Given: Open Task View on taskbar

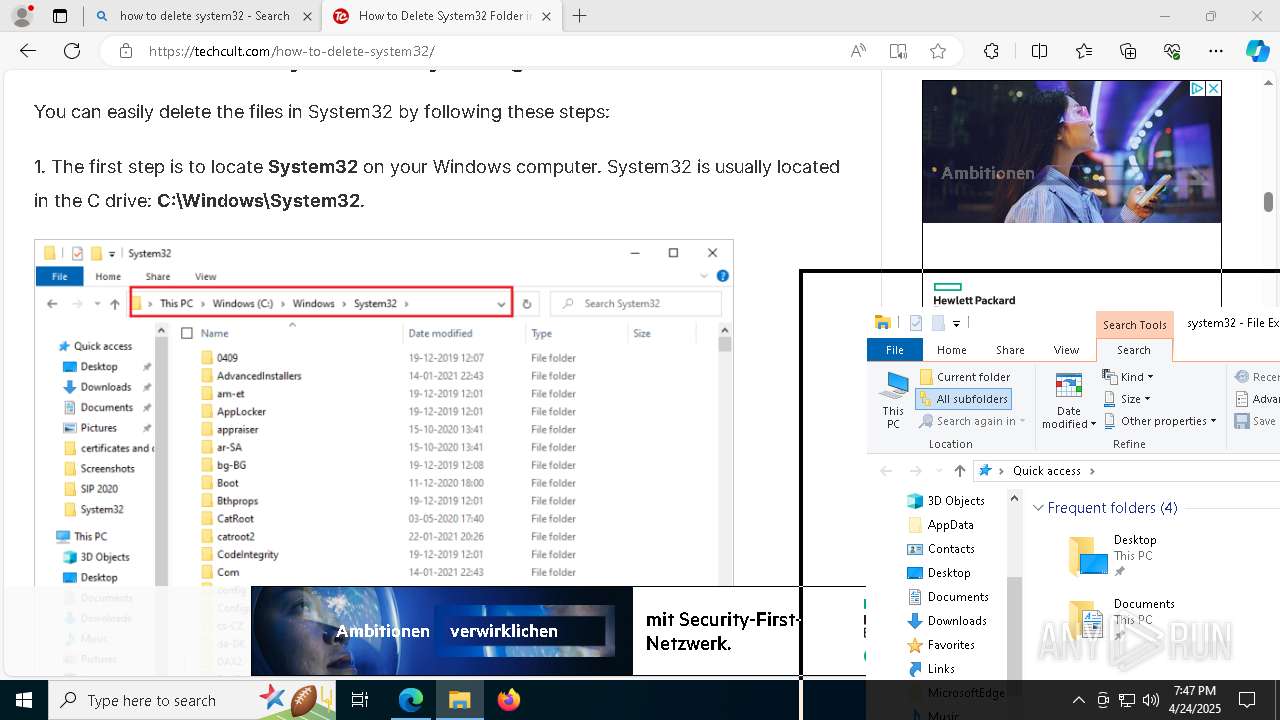Looking at the screenshot, I should pos(361,700).
